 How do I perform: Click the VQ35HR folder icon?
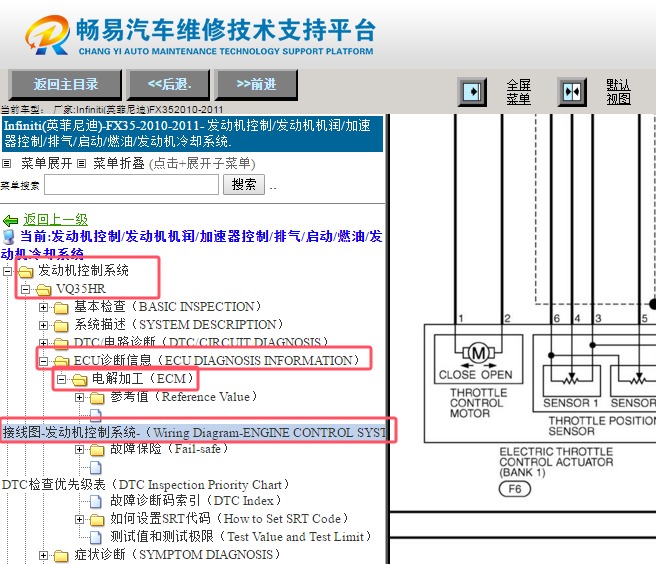click(x=44, y=290)
